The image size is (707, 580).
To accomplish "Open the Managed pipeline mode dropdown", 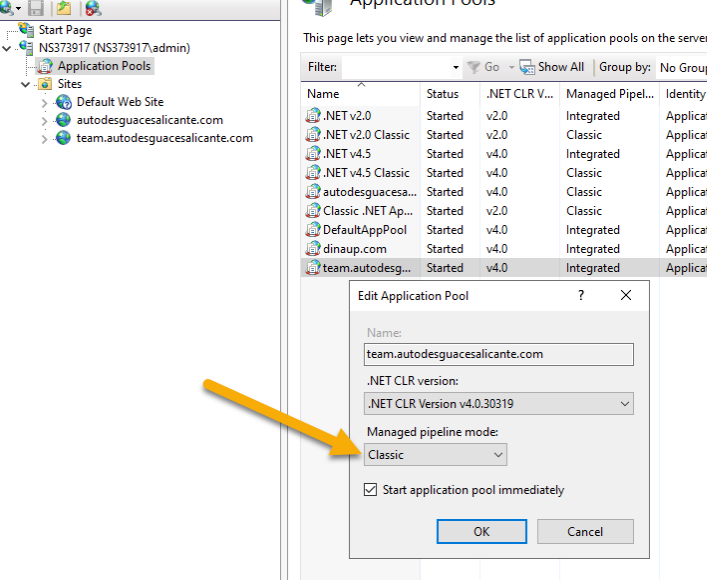I will (x=436, y=455).
